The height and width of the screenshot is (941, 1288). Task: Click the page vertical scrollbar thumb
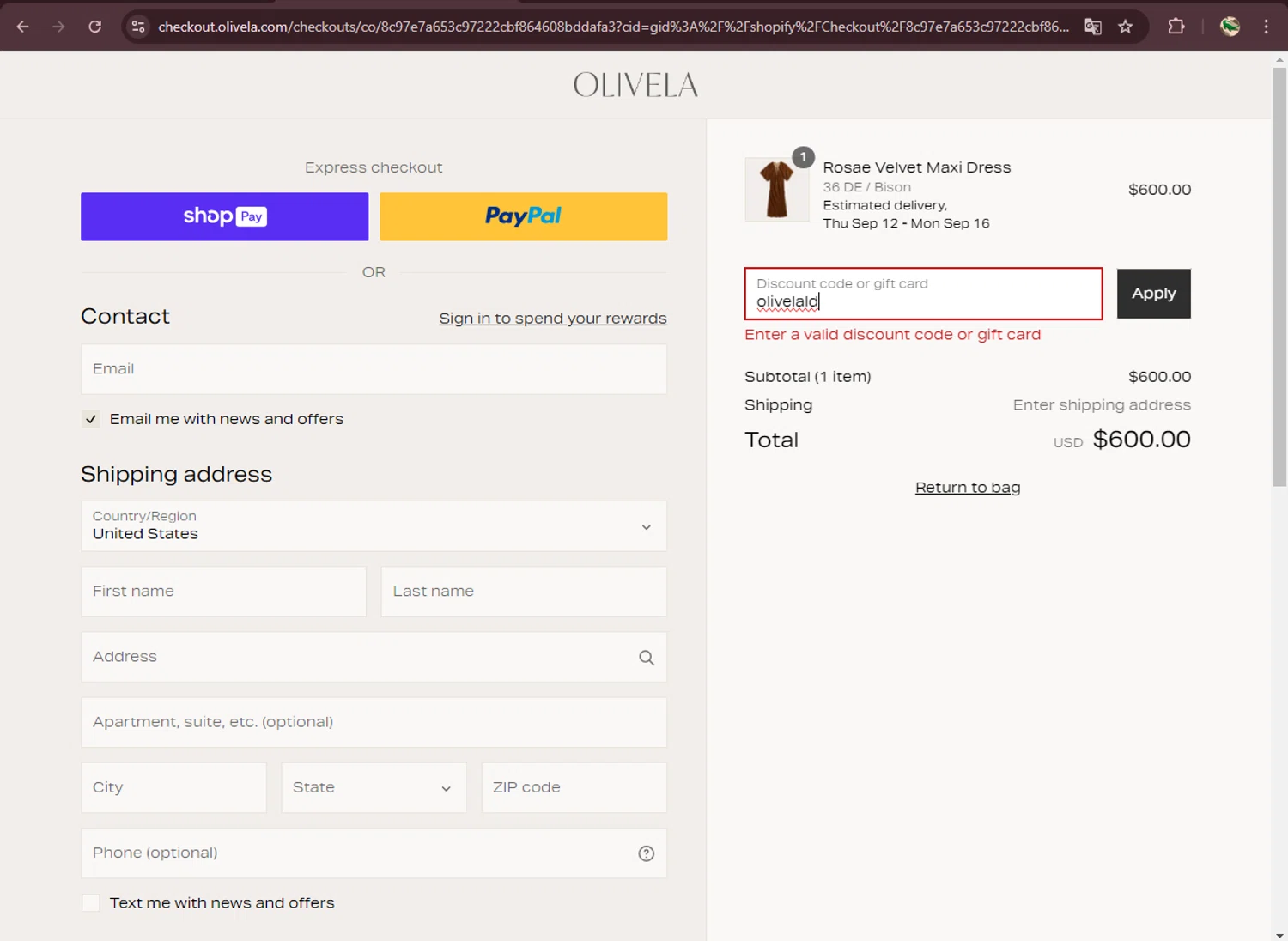tap(1279, 277)
